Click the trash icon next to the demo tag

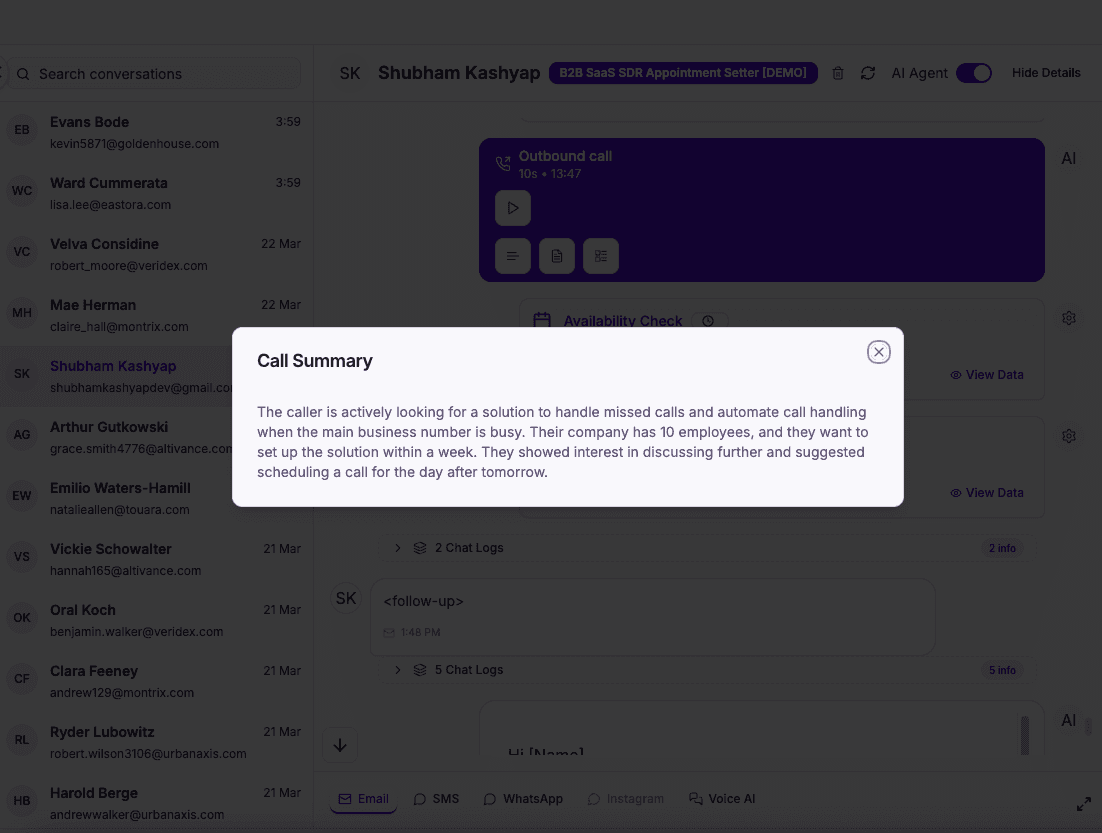coord(838,72)
